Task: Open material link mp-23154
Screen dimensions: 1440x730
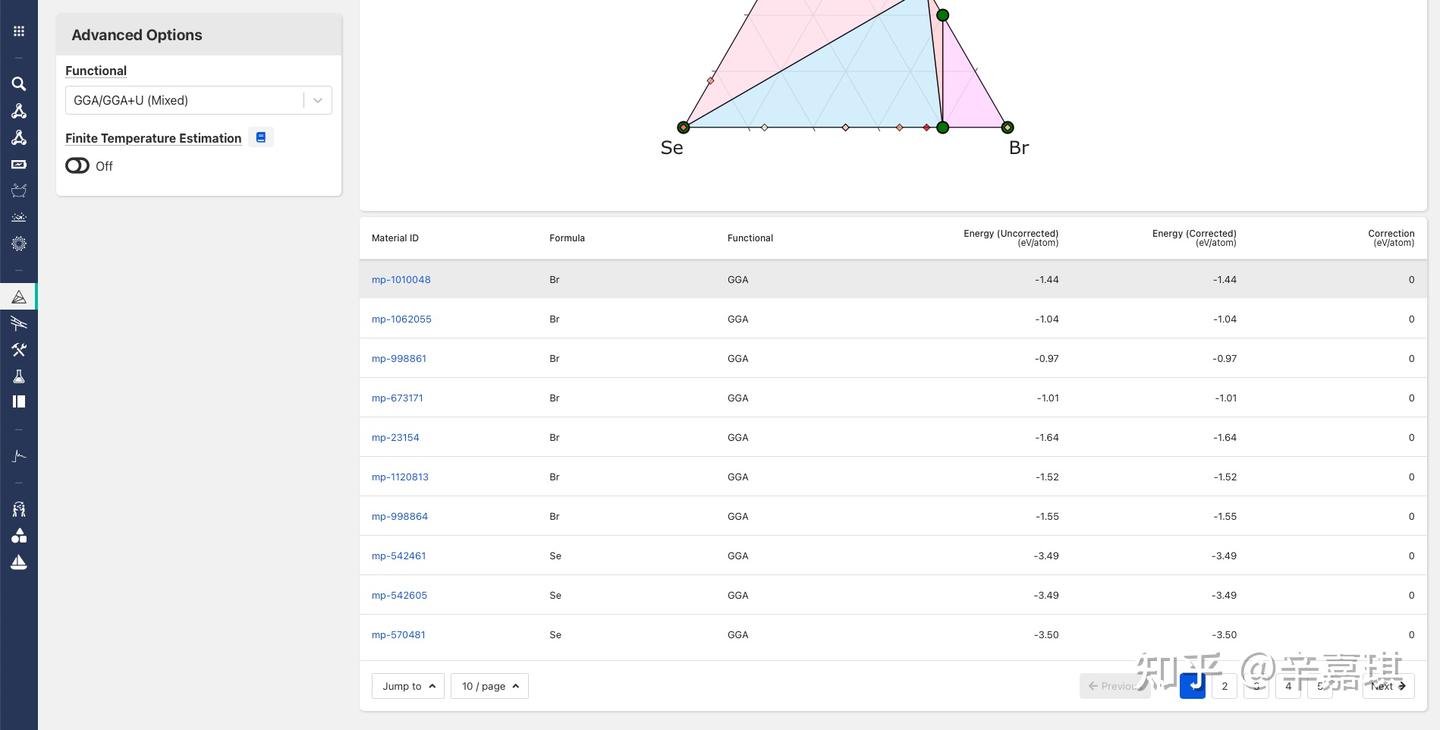Action: click(x=395, y=438)
